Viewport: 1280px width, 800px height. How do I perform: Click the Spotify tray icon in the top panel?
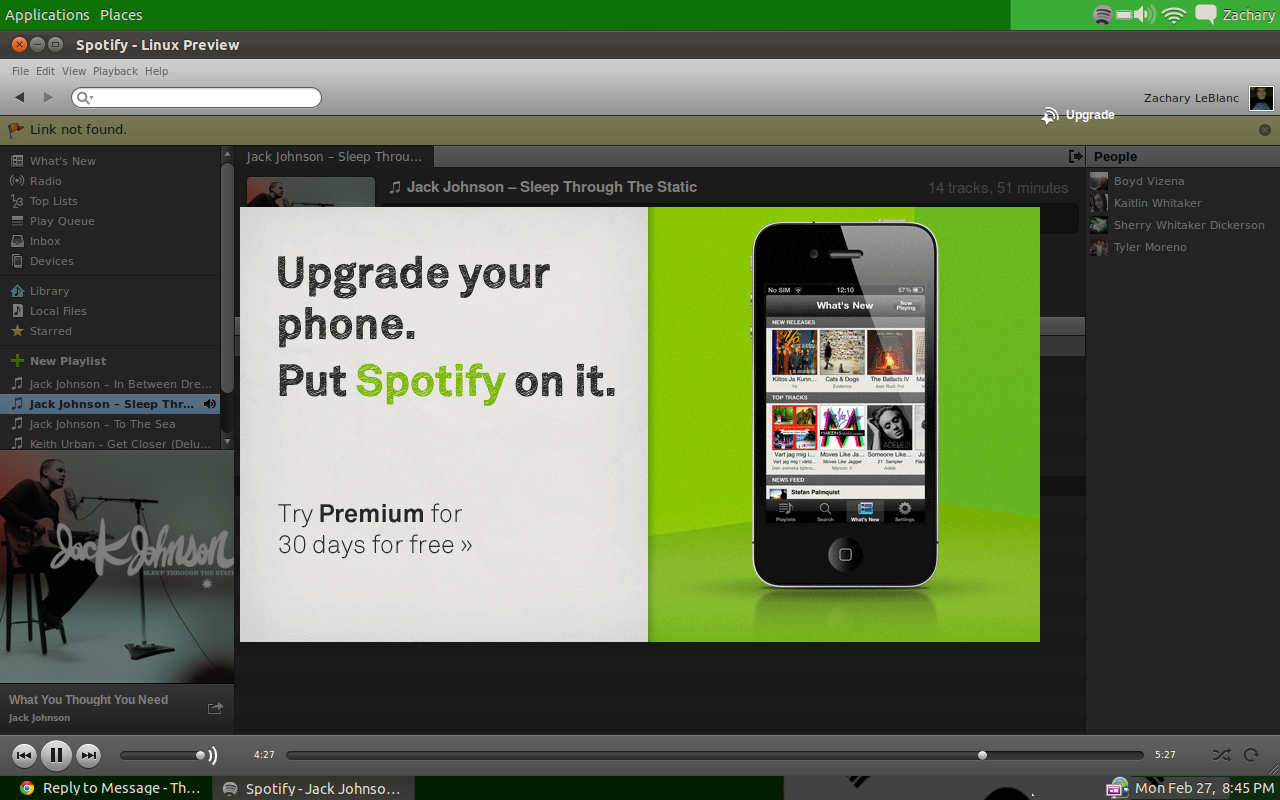tap(1103, 15)
